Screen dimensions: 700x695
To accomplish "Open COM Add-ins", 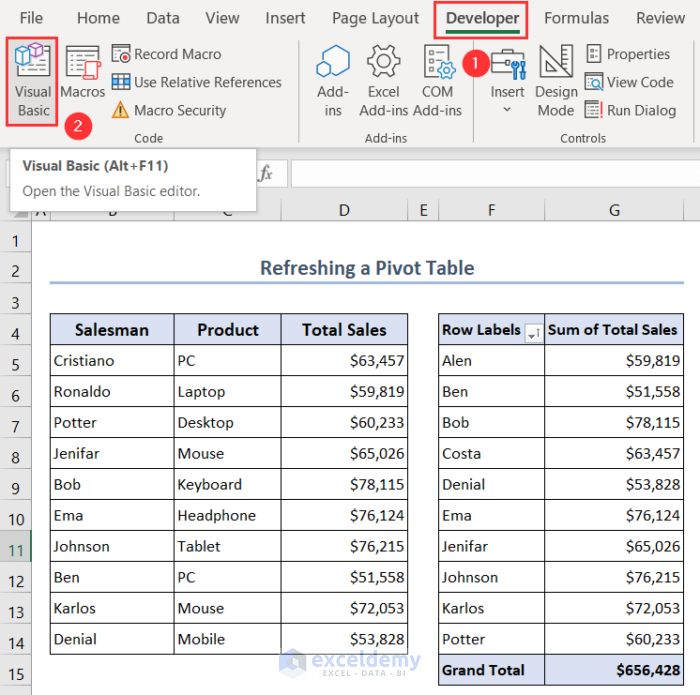I will coord(437,82).
